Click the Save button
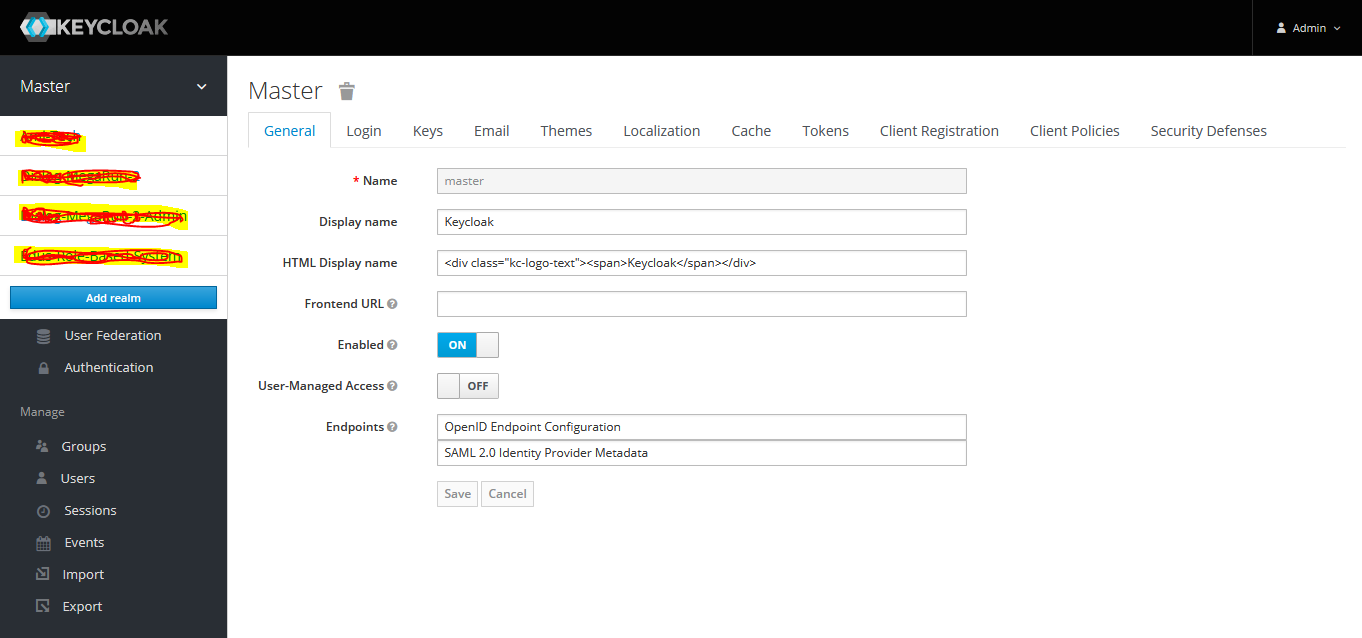The width and height of the screenshot is (1362, 638). tap(458, 494)
